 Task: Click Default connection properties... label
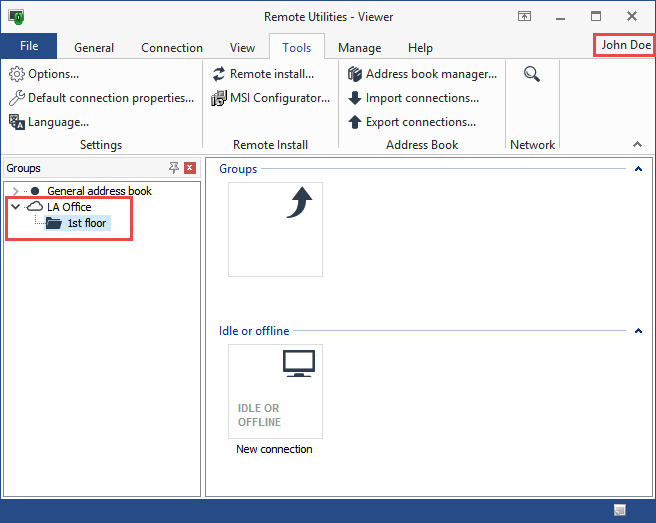coord(111,98)
